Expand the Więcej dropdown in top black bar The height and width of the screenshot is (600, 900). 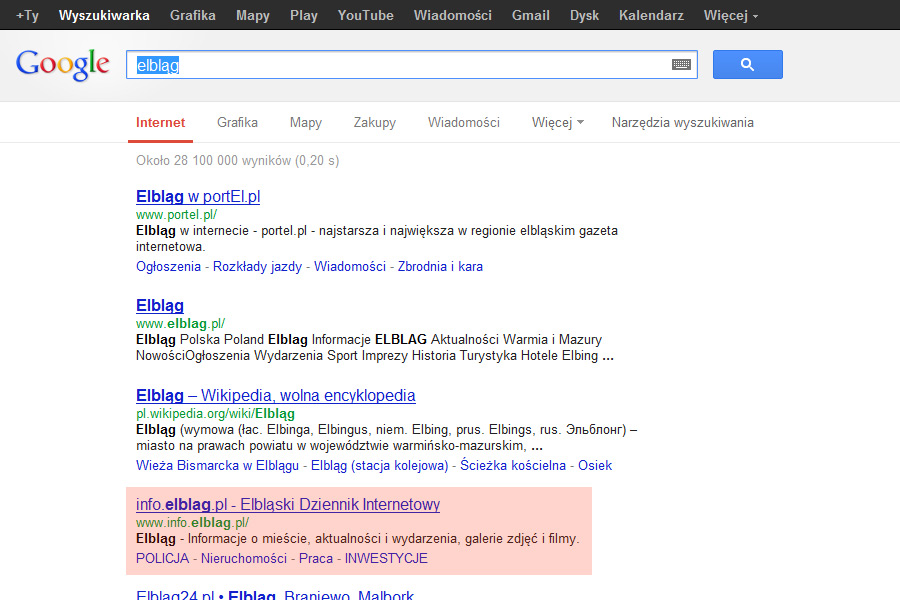[731, 16]
